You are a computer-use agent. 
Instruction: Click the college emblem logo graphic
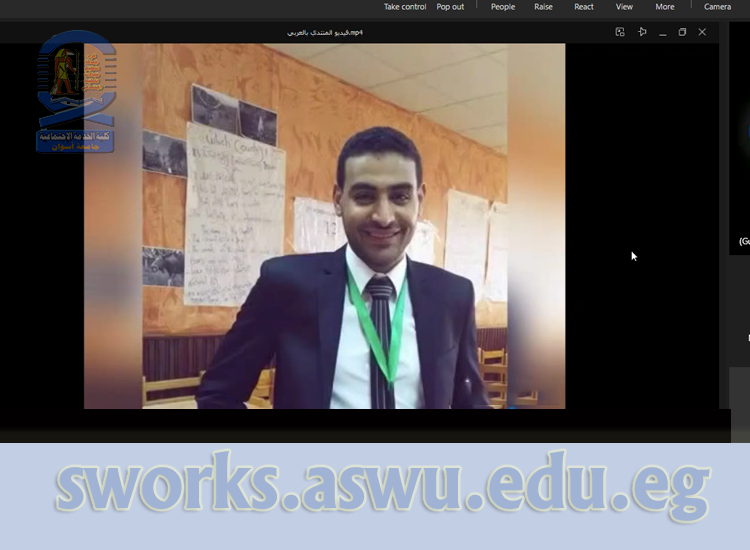tap(76, 80)
